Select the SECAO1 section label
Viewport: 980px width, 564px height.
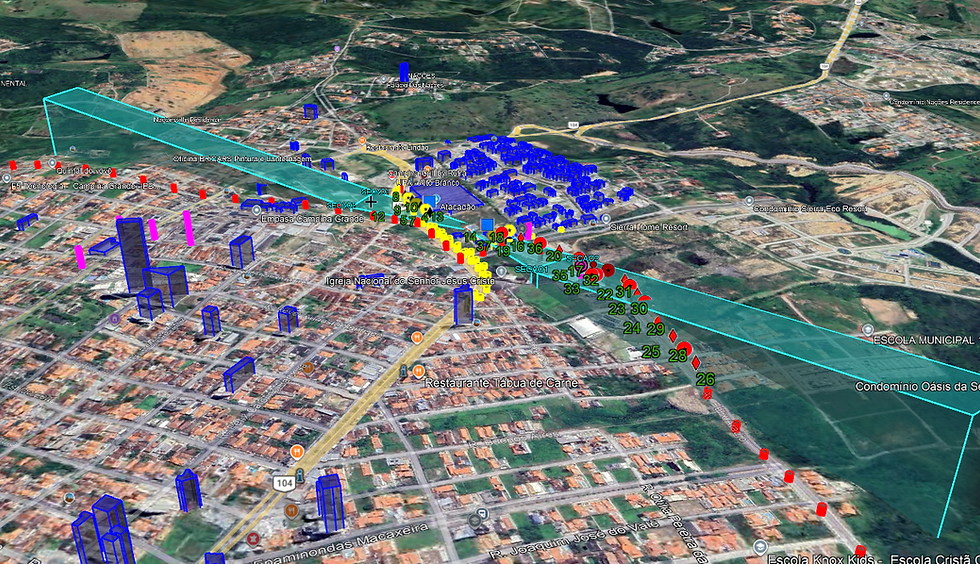pos(531,269)
